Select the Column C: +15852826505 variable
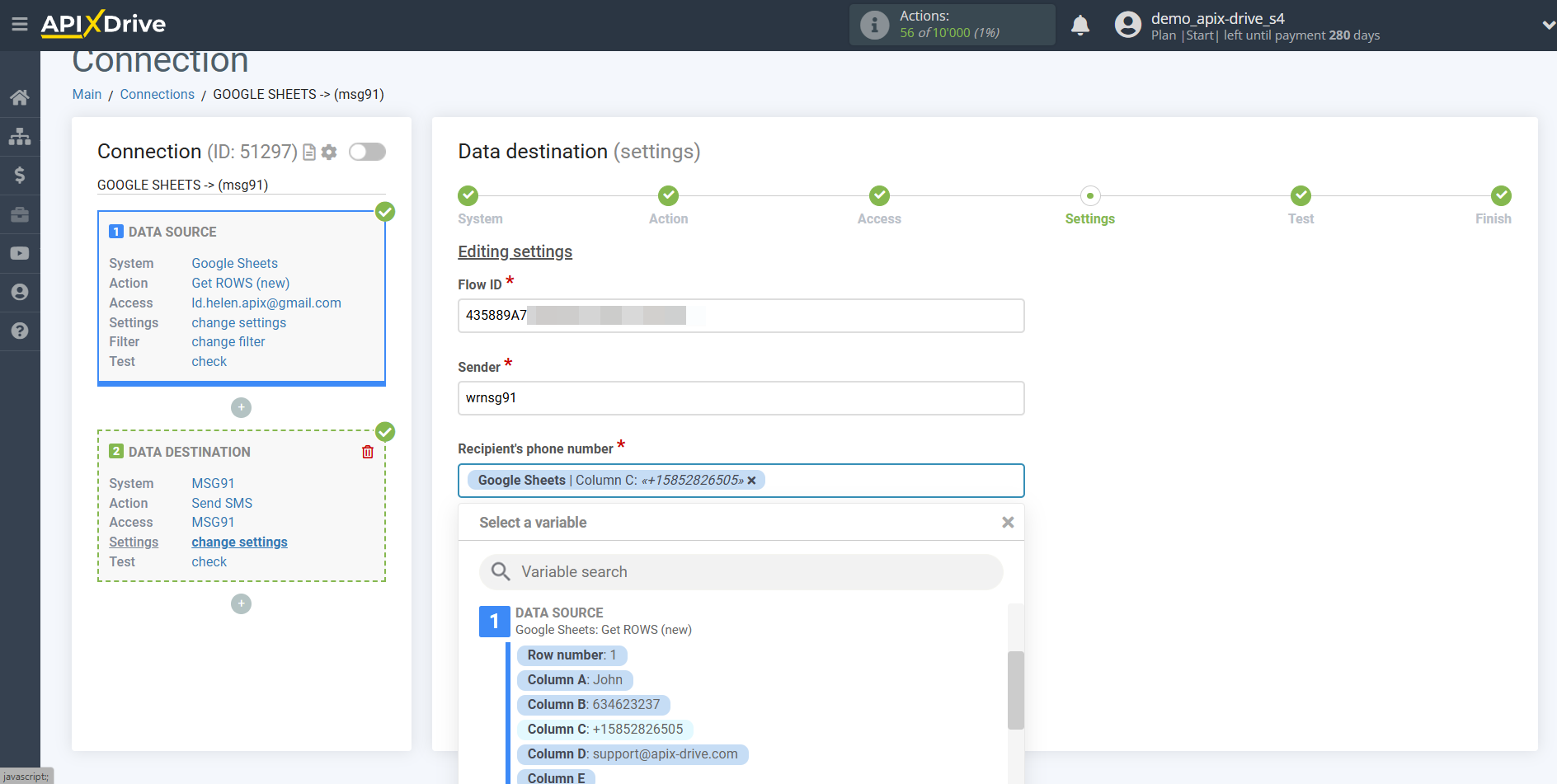 click(x=605, y=730)
